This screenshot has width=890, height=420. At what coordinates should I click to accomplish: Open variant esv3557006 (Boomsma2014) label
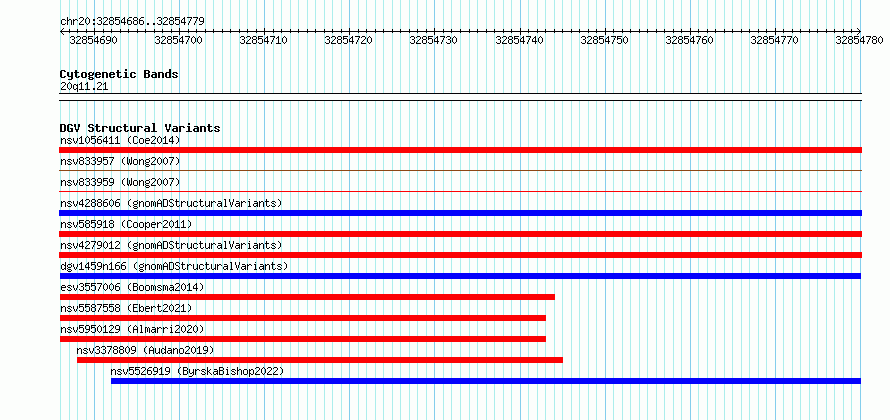tap(132, 287)
